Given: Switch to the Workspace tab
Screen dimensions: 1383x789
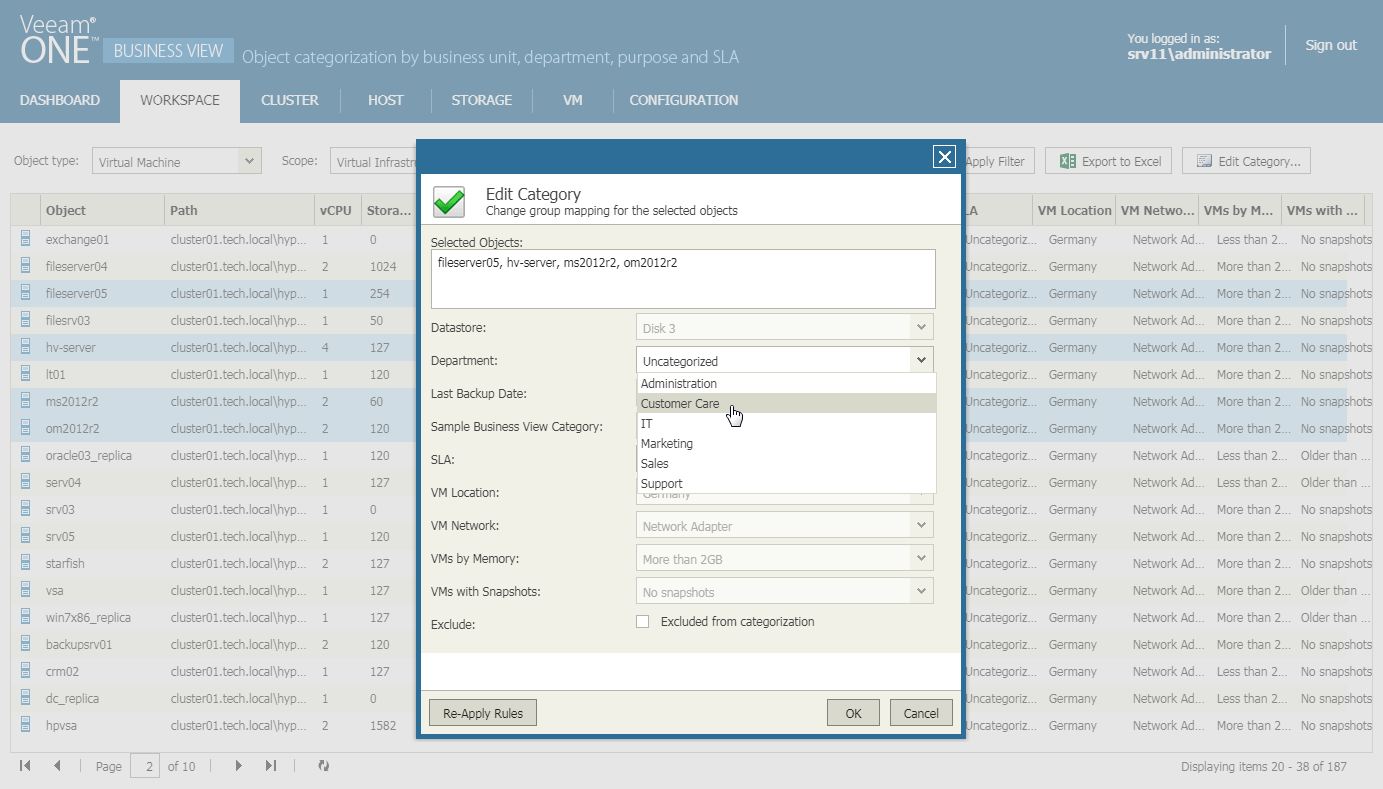Looking at the screenshot, I should click(x=180, y=101).
